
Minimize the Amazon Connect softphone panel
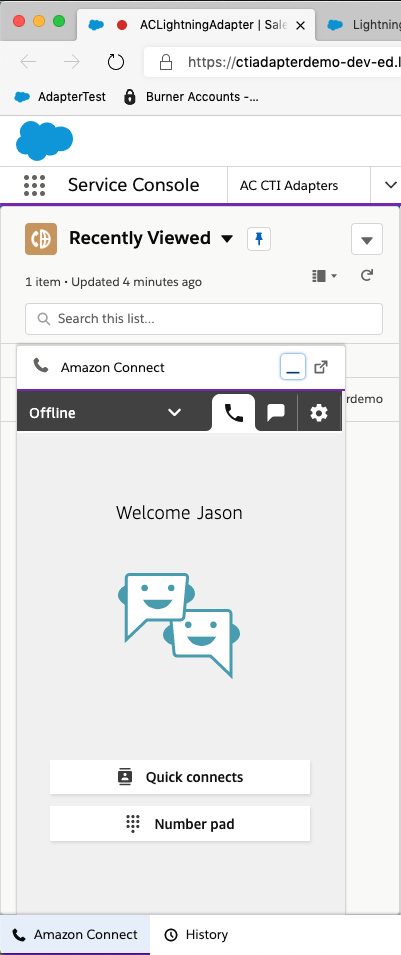(293, 367)
